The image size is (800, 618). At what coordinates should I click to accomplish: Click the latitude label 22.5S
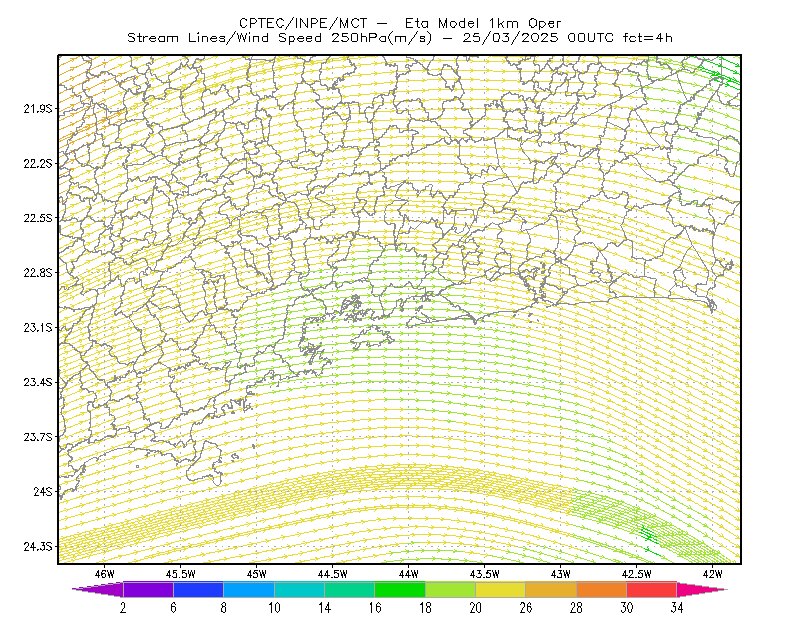coord(38,218)
